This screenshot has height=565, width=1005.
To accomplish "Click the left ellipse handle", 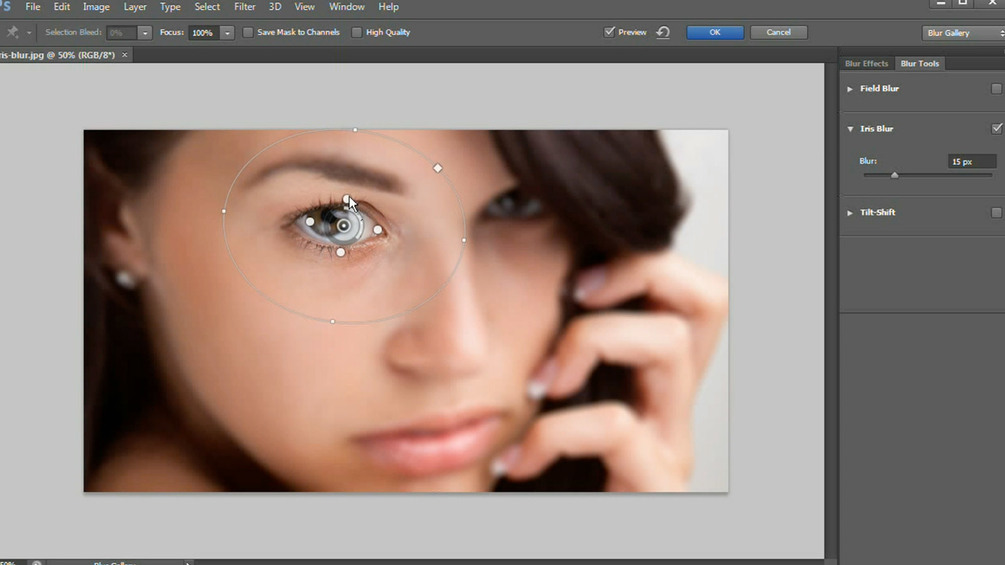I will (224, 211).
